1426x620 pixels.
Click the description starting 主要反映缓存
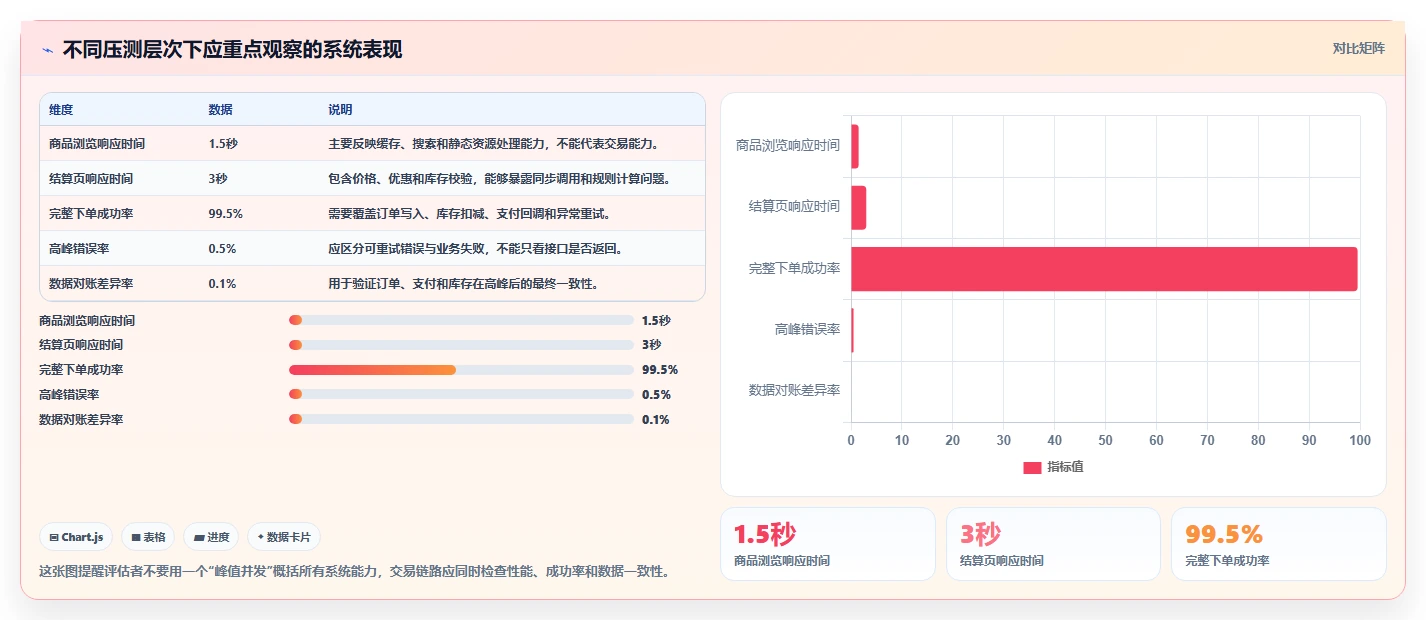494,144
